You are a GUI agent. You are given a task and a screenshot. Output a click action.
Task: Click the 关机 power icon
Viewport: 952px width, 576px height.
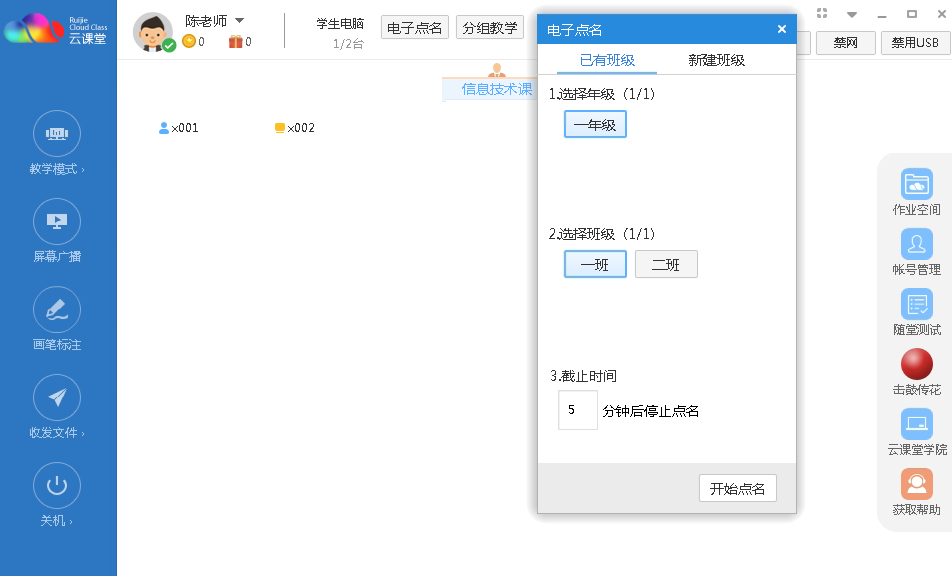(x=57, y=486)
